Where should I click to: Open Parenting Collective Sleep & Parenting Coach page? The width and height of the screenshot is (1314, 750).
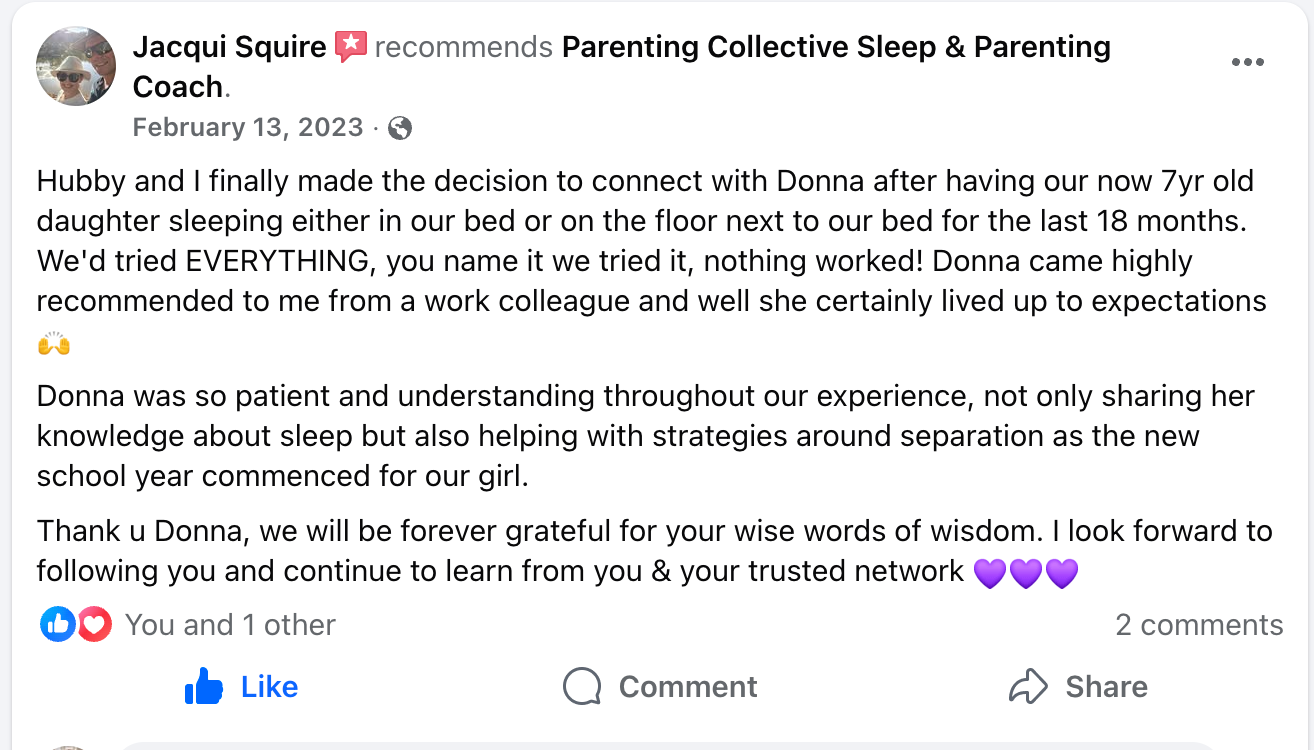coord(835,47)
